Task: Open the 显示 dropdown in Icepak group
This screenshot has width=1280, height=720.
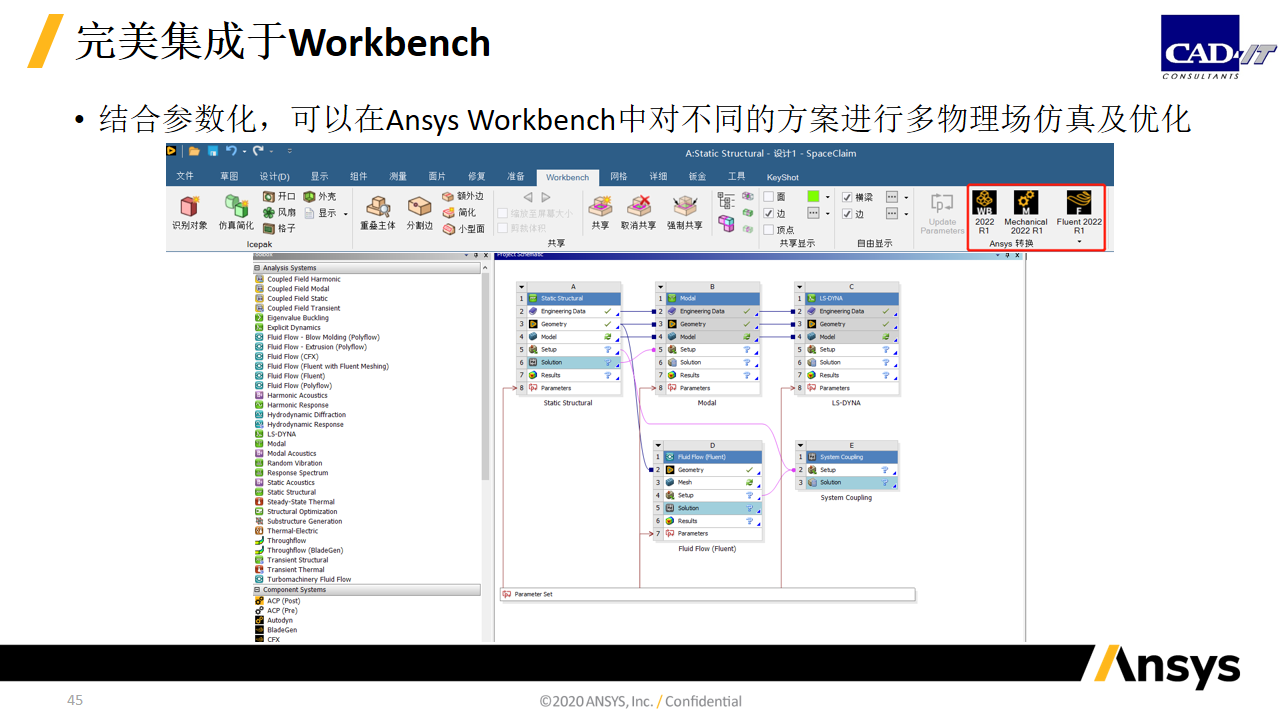Action: click(x=346, y=213)
